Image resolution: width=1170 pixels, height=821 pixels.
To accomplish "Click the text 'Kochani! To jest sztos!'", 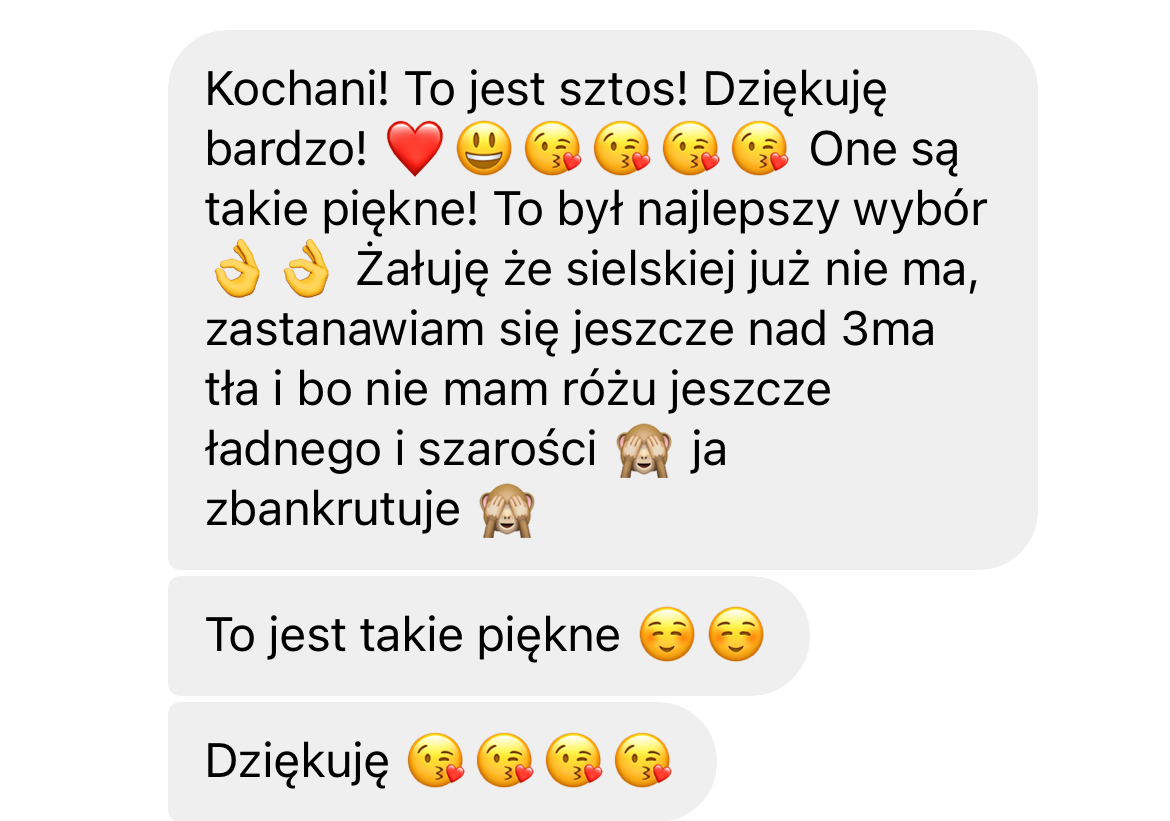I will pos(446,90).
